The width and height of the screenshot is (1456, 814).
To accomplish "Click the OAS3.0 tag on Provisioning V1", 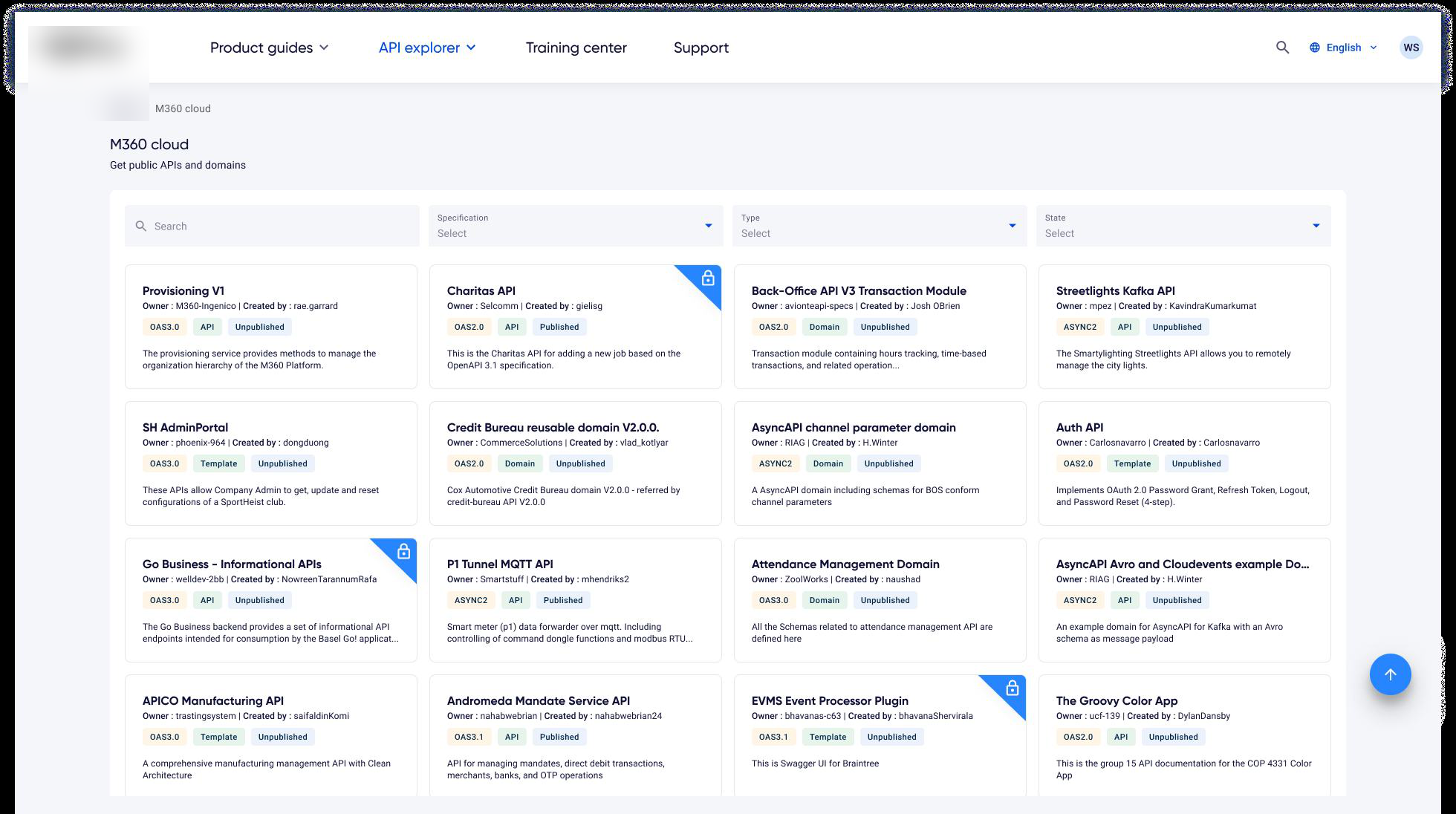I will pos(164,327).
